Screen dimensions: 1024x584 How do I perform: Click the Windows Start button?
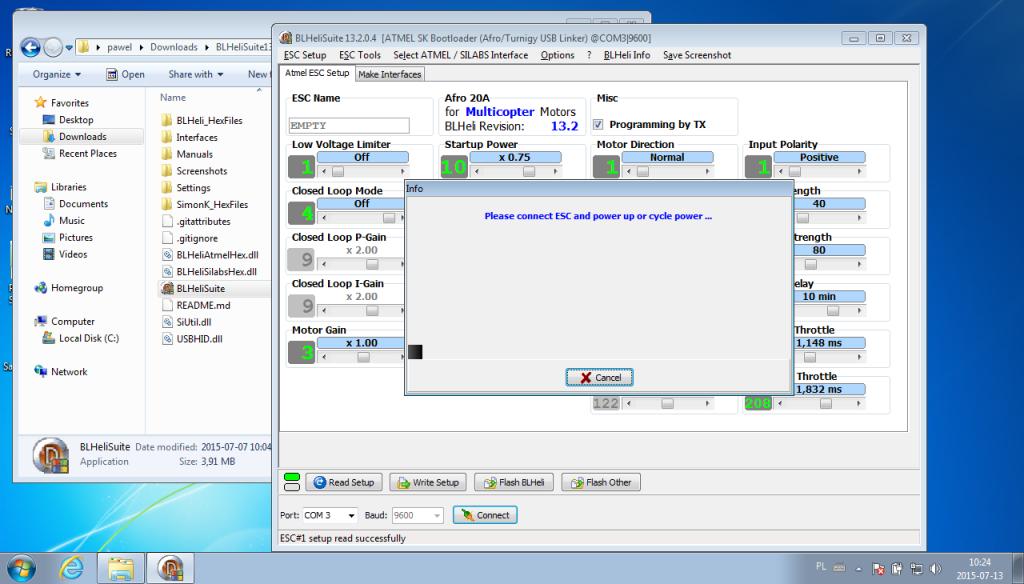tap(21, 568)
